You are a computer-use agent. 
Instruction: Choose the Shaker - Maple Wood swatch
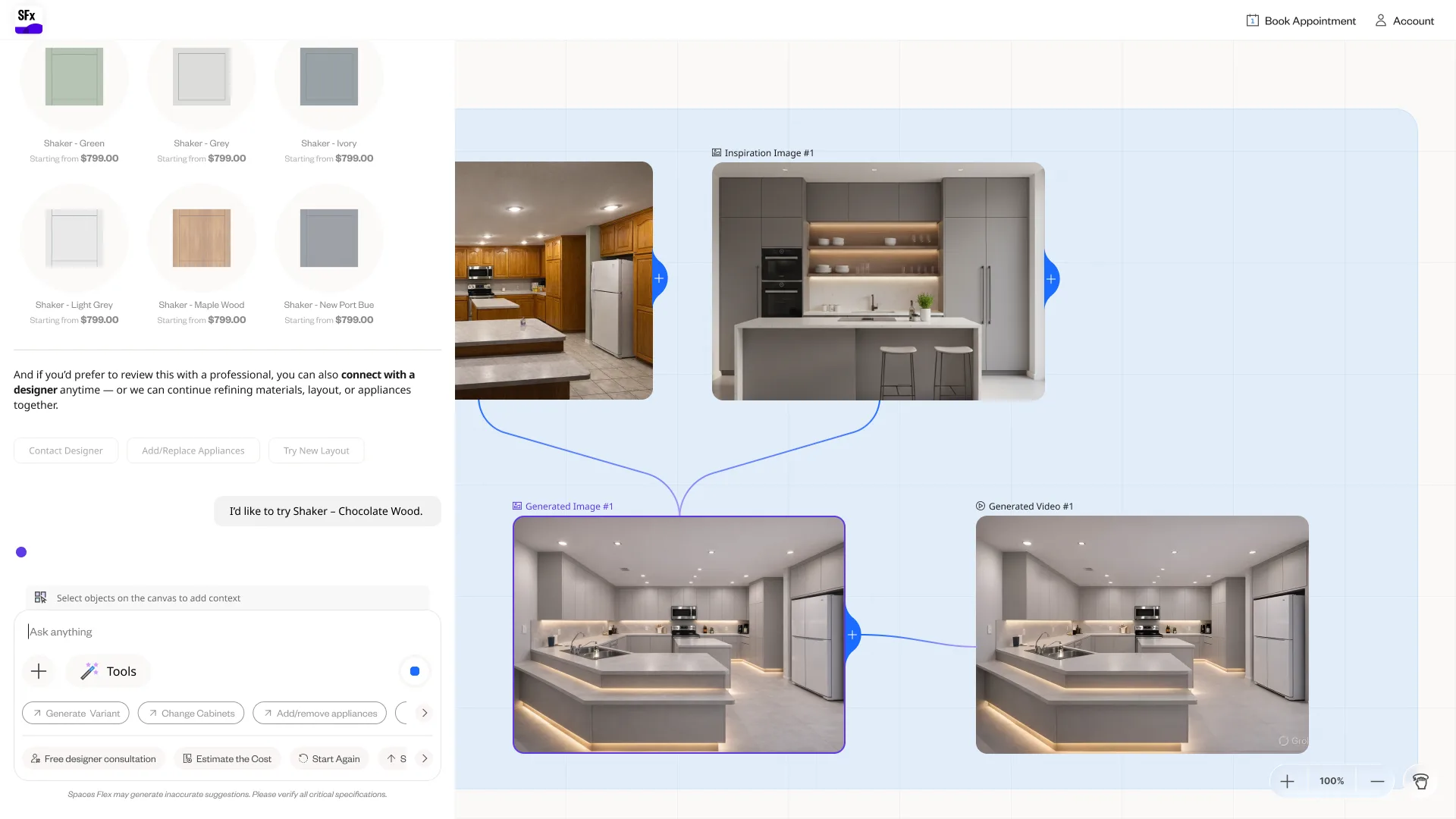[x=202, y=238]
